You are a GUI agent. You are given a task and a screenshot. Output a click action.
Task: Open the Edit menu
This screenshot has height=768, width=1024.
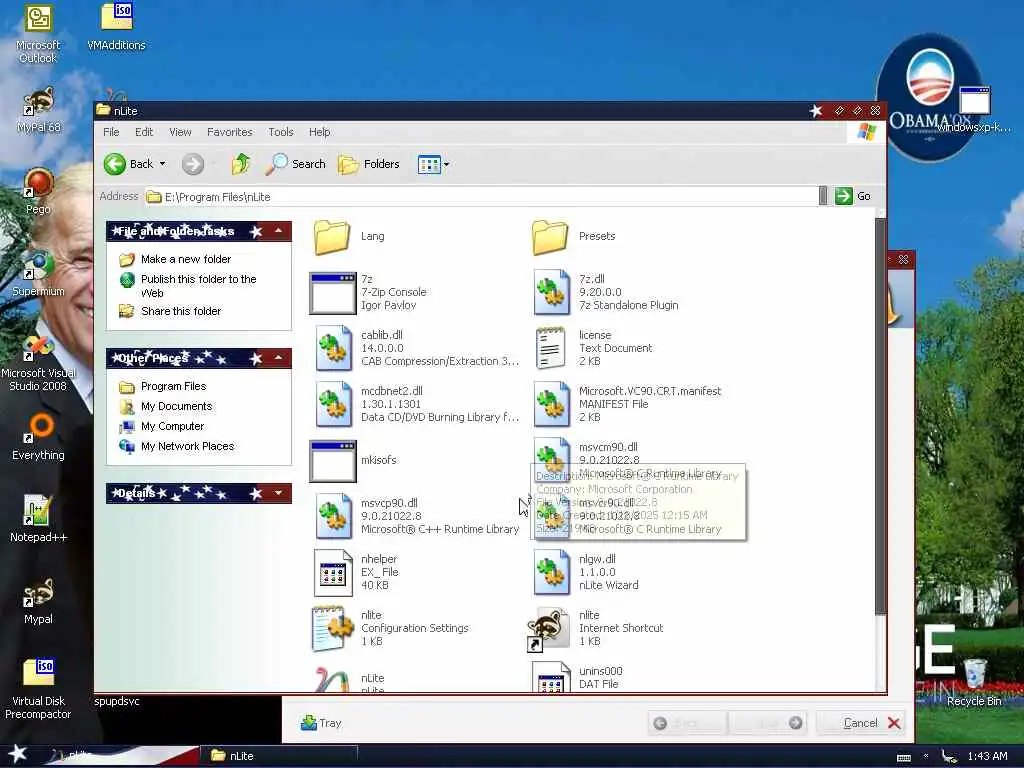[x=144, y=132]
